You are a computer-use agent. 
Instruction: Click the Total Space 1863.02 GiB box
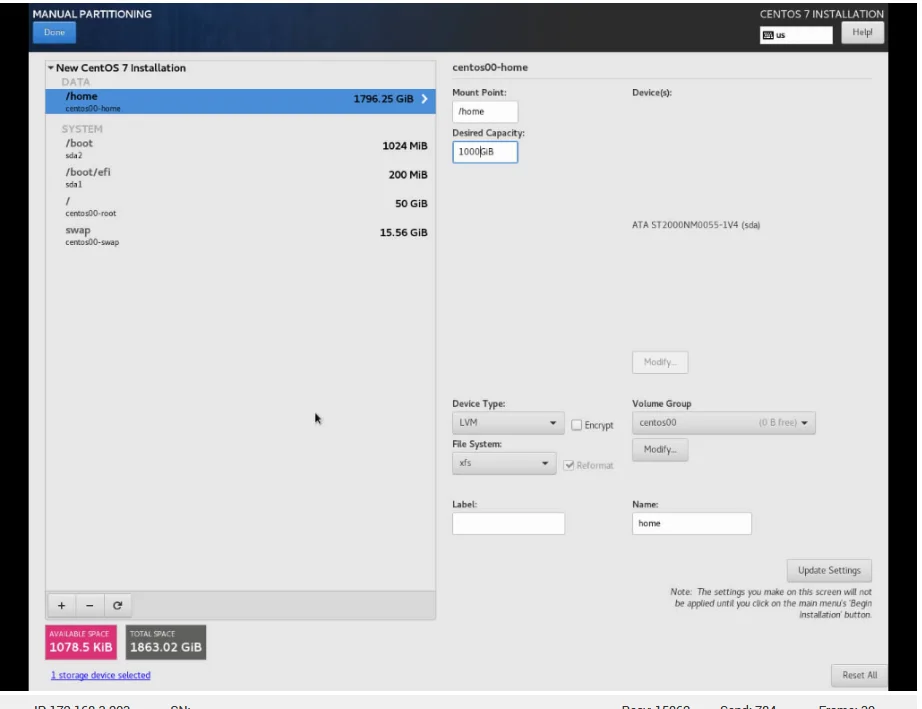(x=166, y=642)
